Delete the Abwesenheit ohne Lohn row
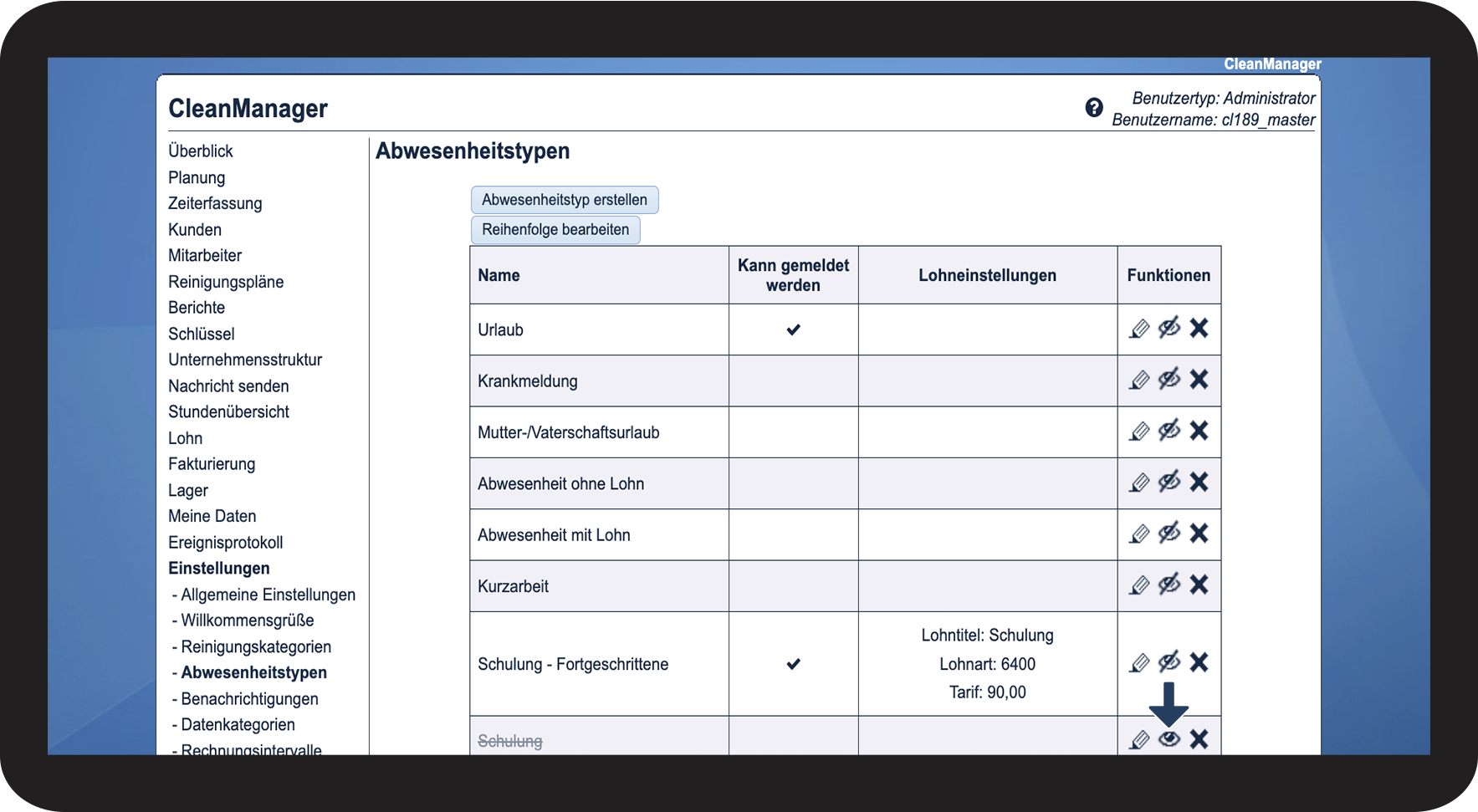This screenshot has height=812, width=1478. click(x=1199, y=483)
